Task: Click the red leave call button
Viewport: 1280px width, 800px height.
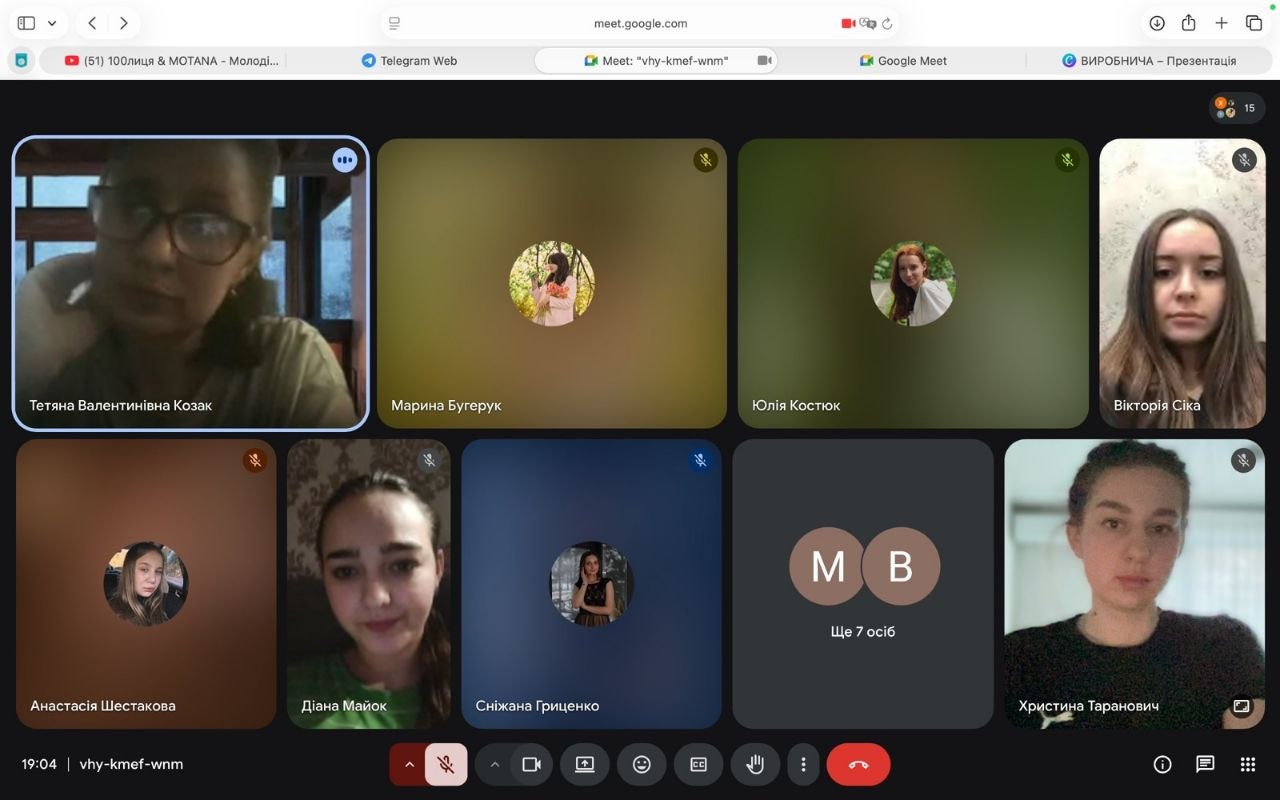Action: [x=858, y=765]
